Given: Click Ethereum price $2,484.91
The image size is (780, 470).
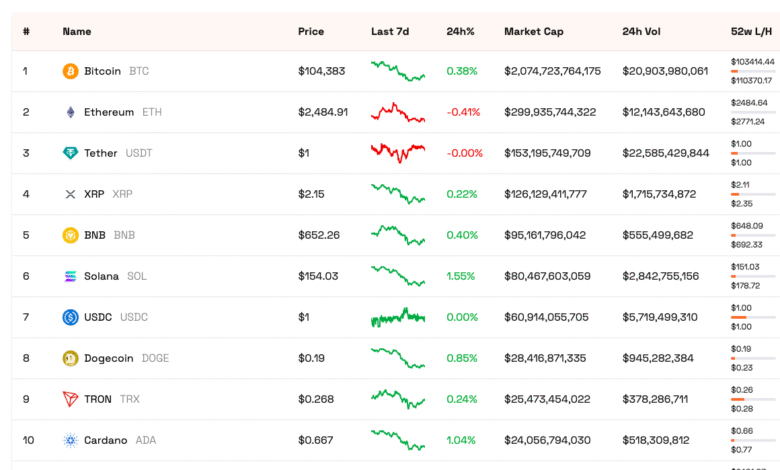Looking at the screenshot, I should point(323,112).
